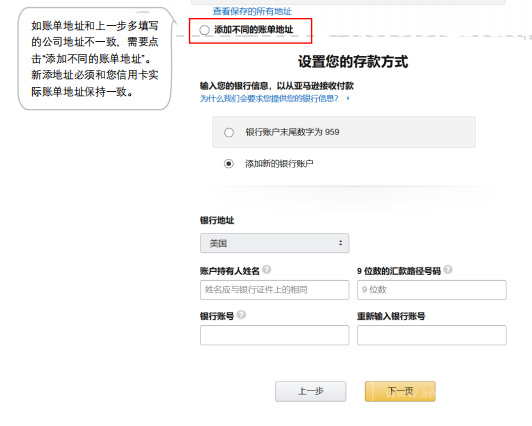
Task: Click the dropdown arrows on 美国 selector
Action: click(340, 243)
